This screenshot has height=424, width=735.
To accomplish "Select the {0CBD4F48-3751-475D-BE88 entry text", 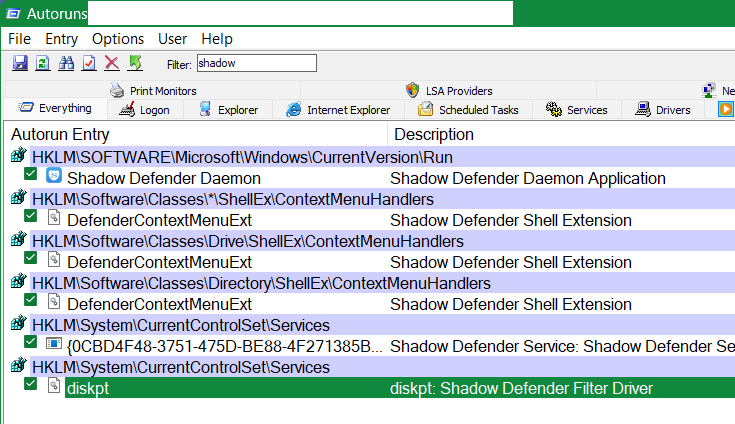I will [225, 347].
